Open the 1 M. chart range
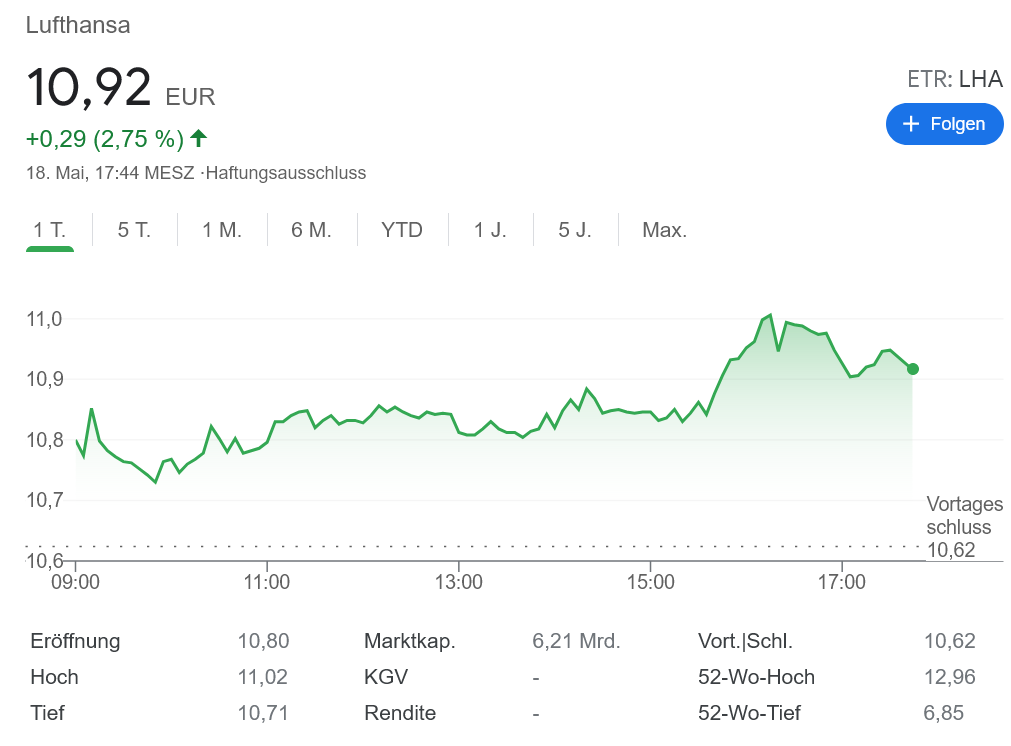Screen dimensions: 1011x746 tap(222, 230)
